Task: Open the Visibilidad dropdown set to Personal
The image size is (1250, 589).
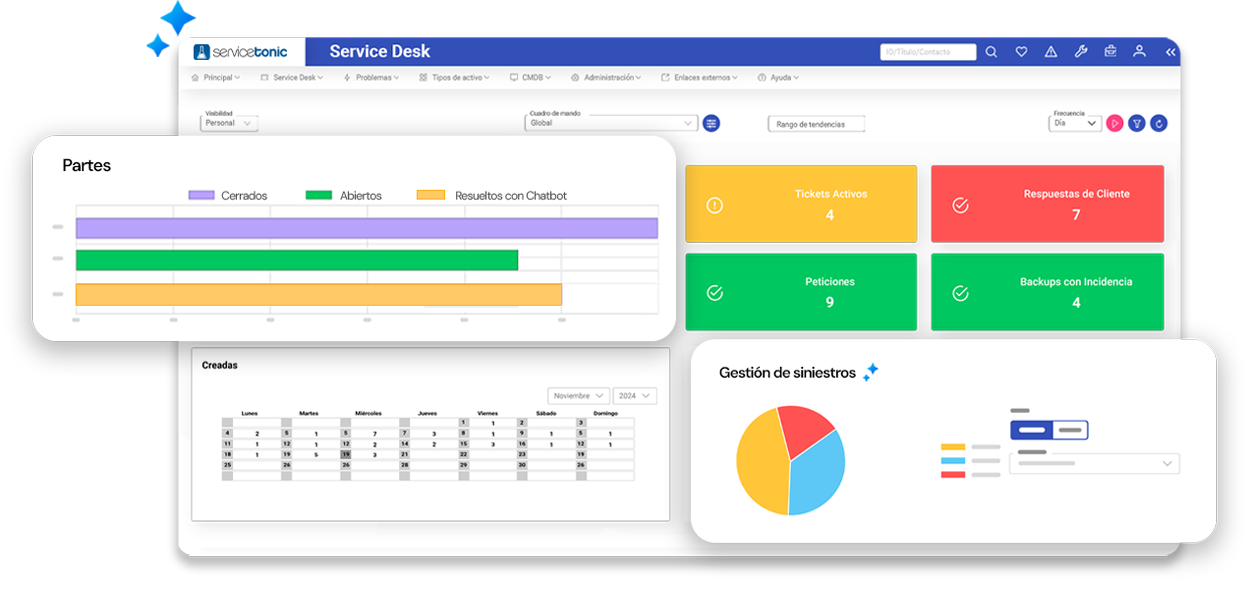Action: 229,123
